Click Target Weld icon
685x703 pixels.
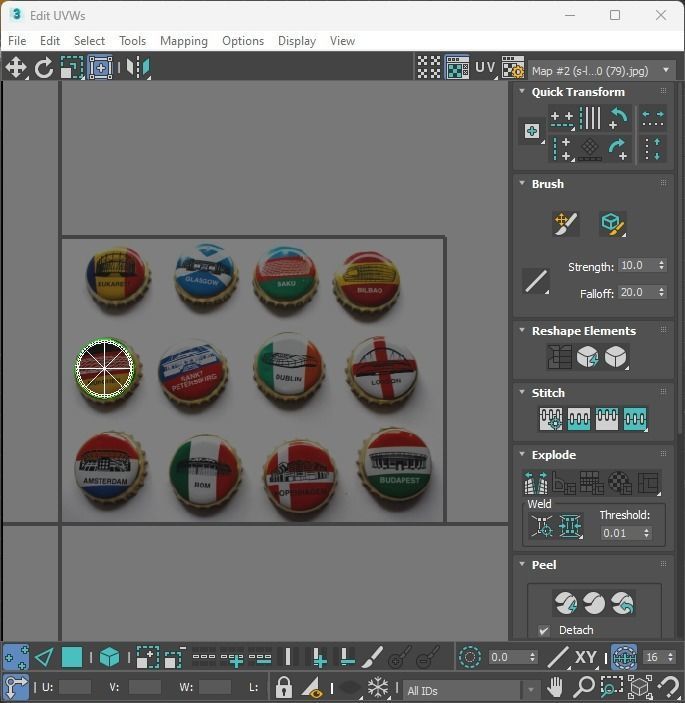tap(542, 525)
